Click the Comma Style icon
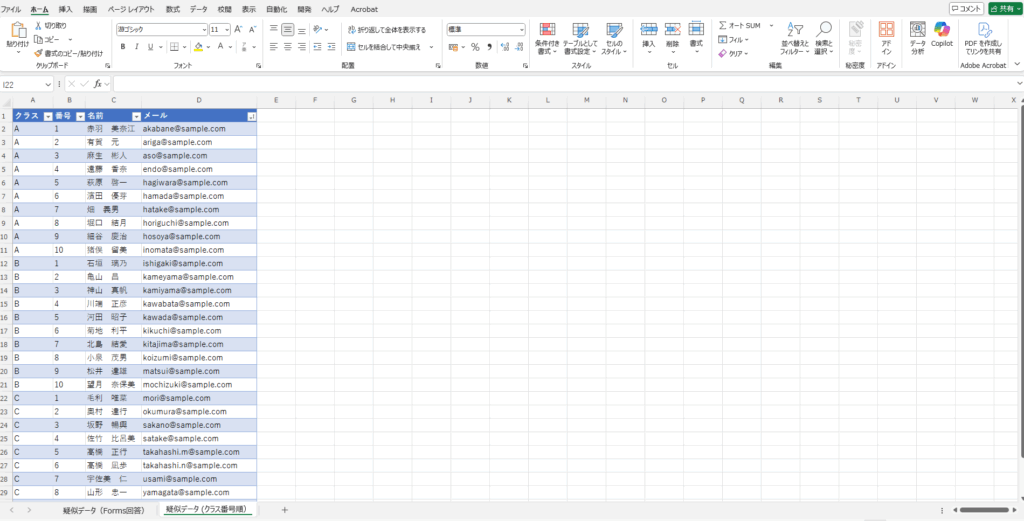The image size is (1024, 521). (489, 47)
